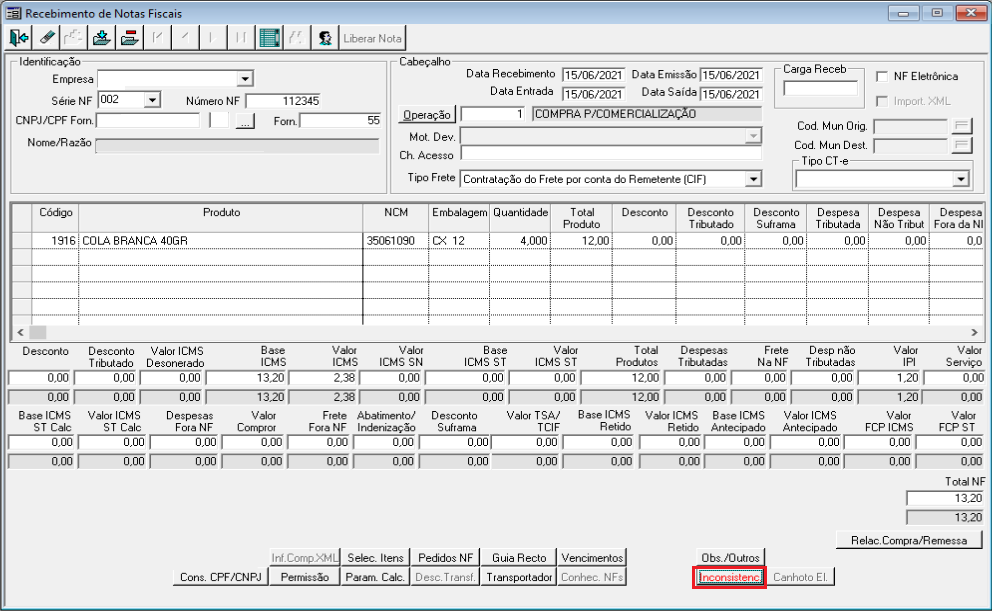Viewport: 992px width, 611px height.
Task: Click the Cod. Mun Orig. lookup icon
Action: coord(962,126)
